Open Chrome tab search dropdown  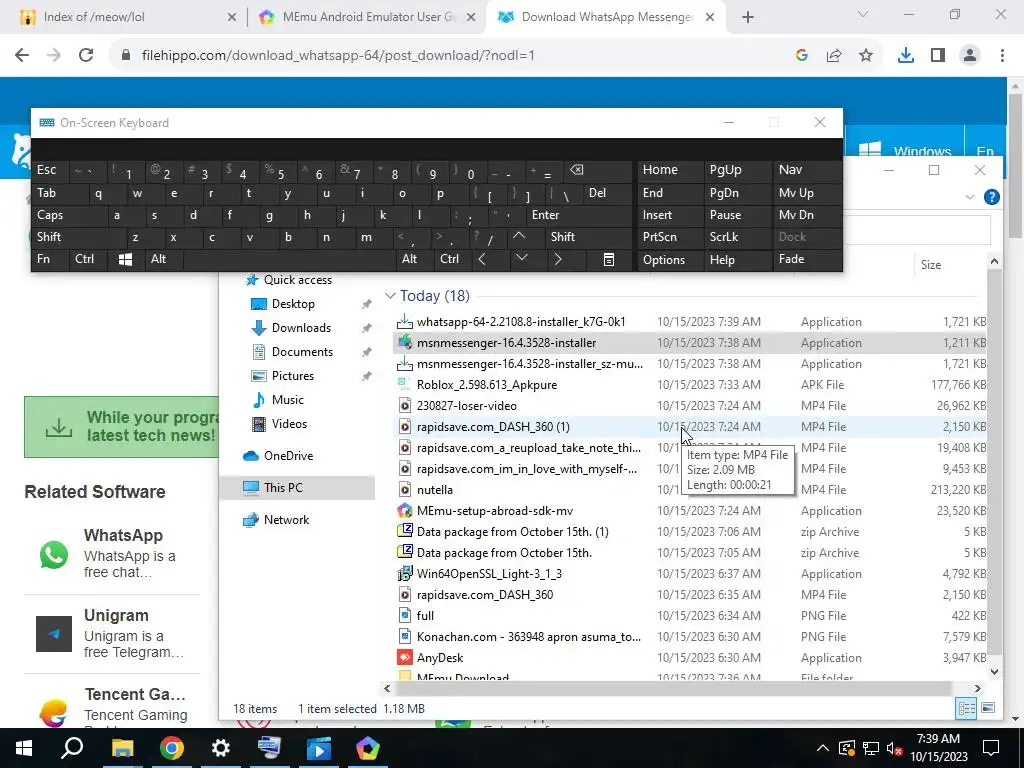click(x=863, y=14)
